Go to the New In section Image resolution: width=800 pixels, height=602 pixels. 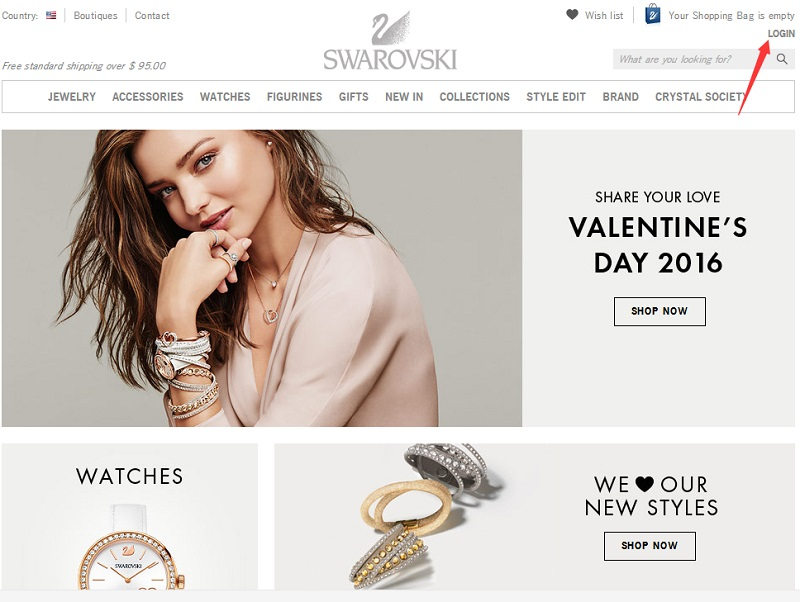[404, 97]
